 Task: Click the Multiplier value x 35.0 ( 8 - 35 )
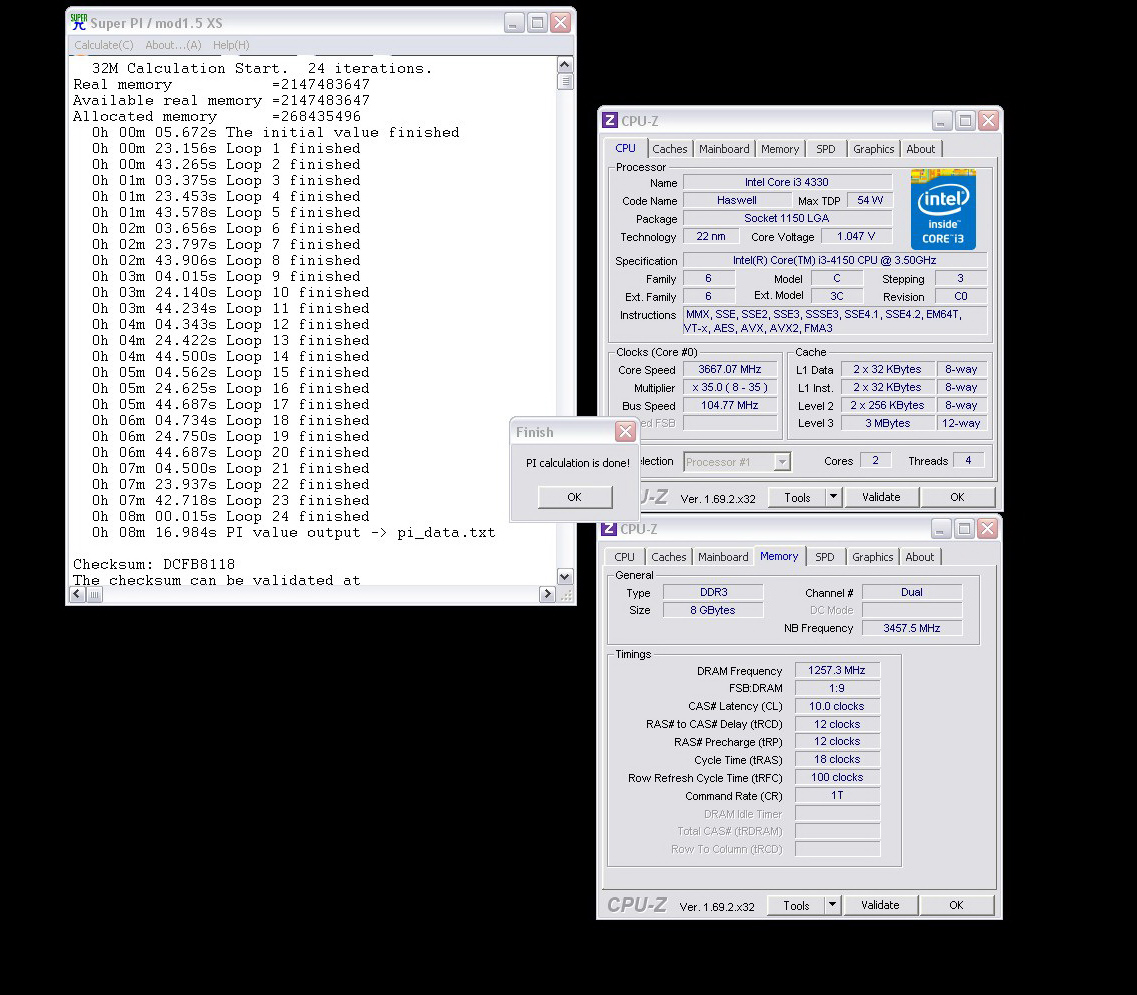(729, 387)
